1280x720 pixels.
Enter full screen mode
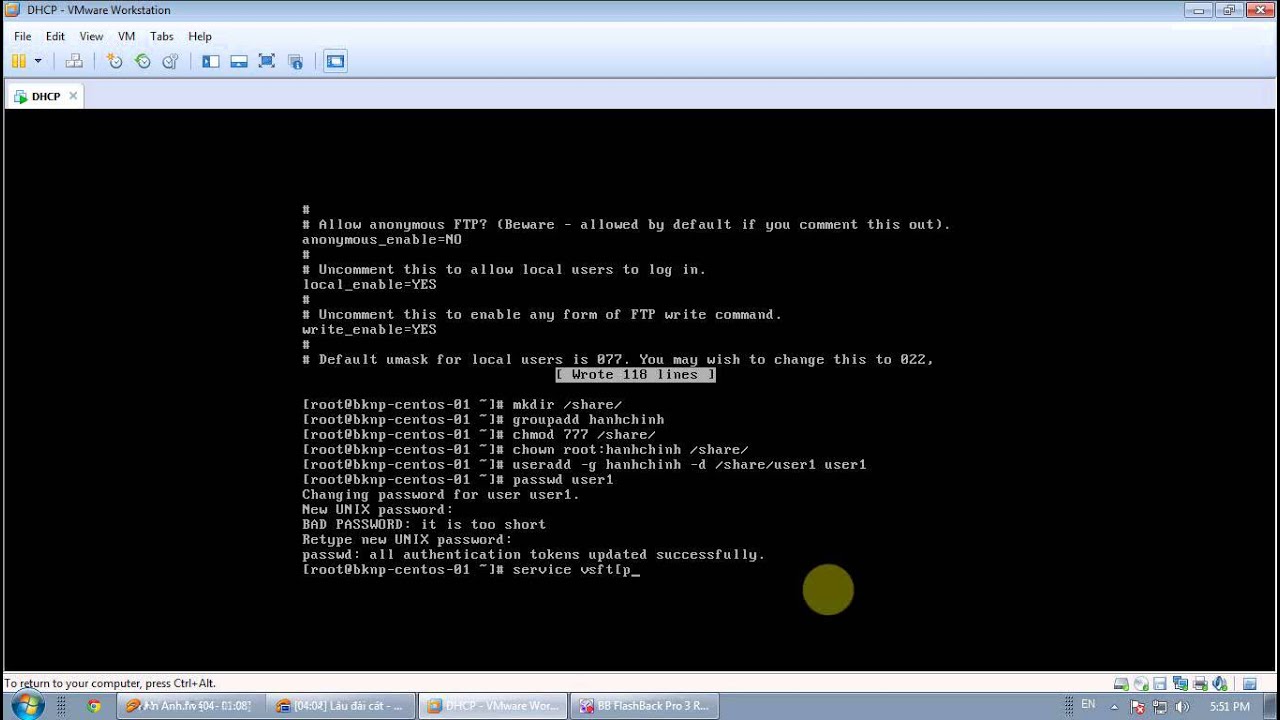click(267, 61)
